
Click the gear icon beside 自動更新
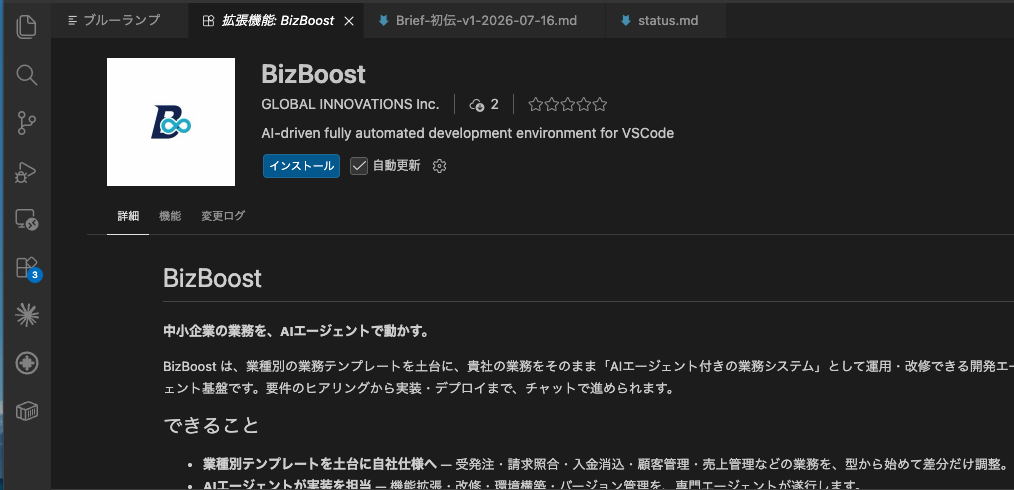(x=439, y=166)
